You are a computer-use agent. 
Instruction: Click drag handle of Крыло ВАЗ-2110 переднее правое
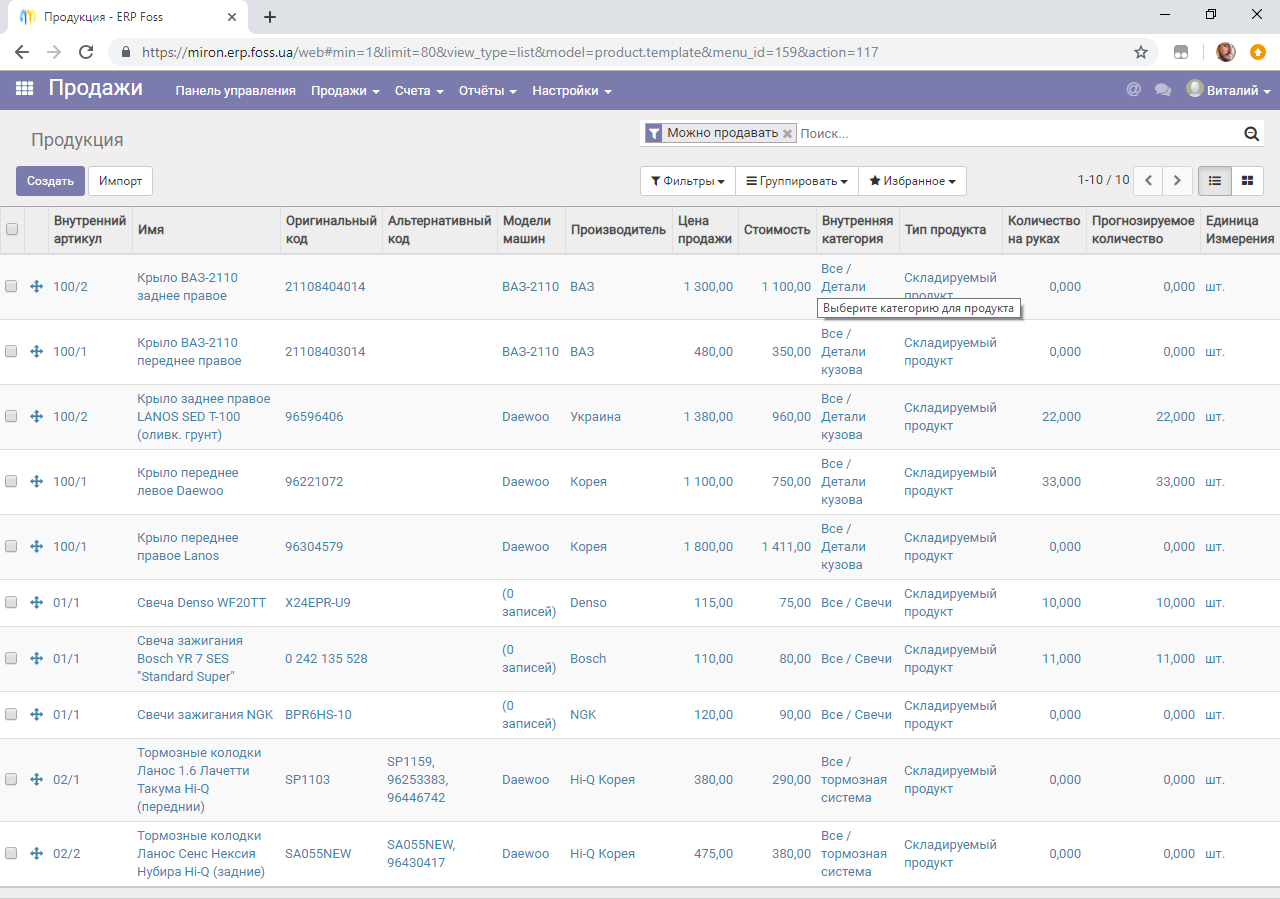click(x=37, y=351)
